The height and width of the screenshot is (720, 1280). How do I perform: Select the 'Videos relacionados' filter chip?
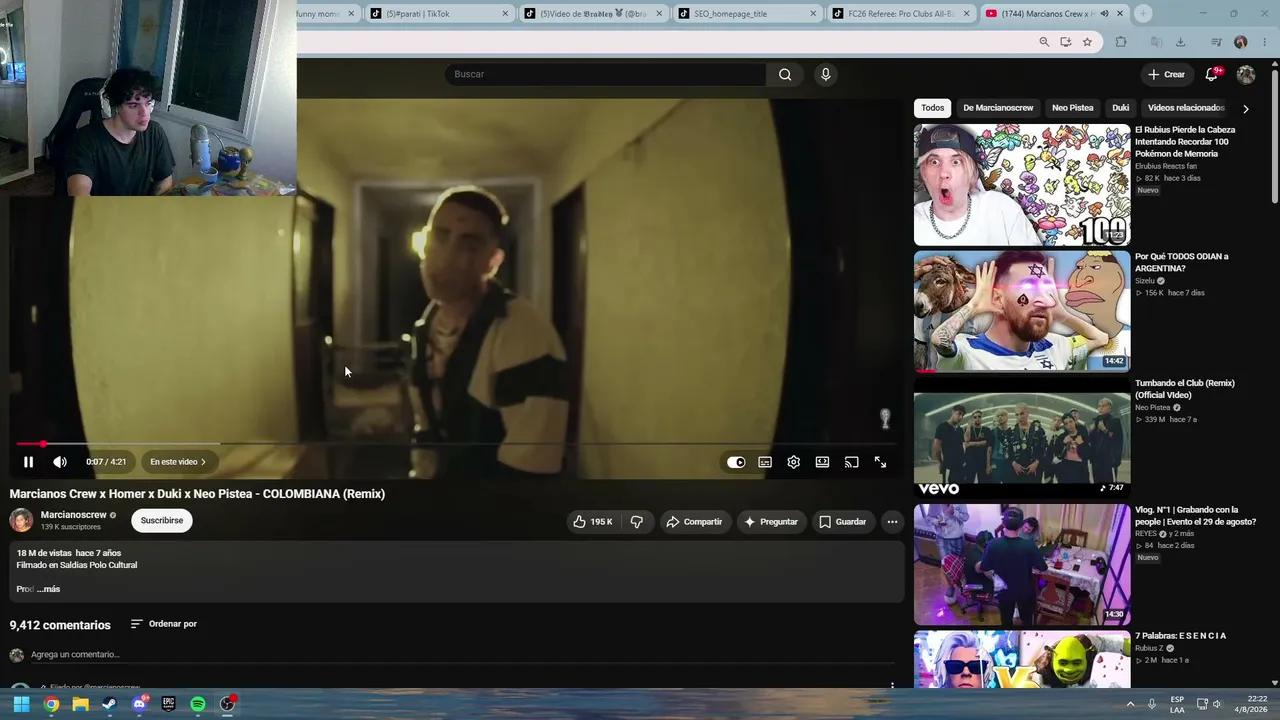pos(1186,108)
